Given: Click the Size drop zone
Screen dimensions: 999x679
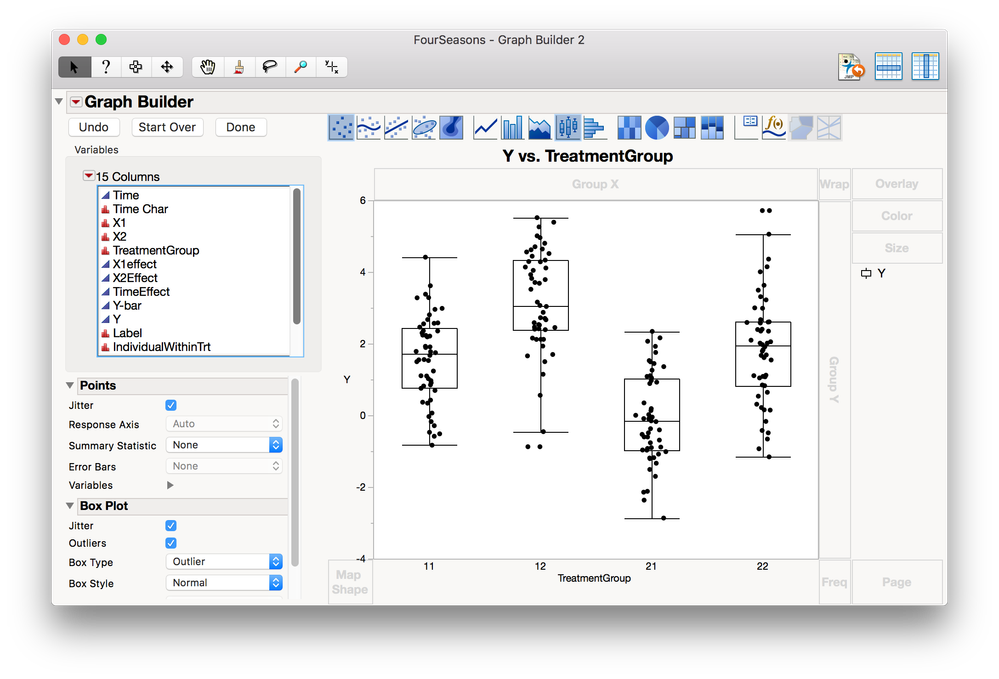Looking at the screenshot, I should tap(896, 248).
